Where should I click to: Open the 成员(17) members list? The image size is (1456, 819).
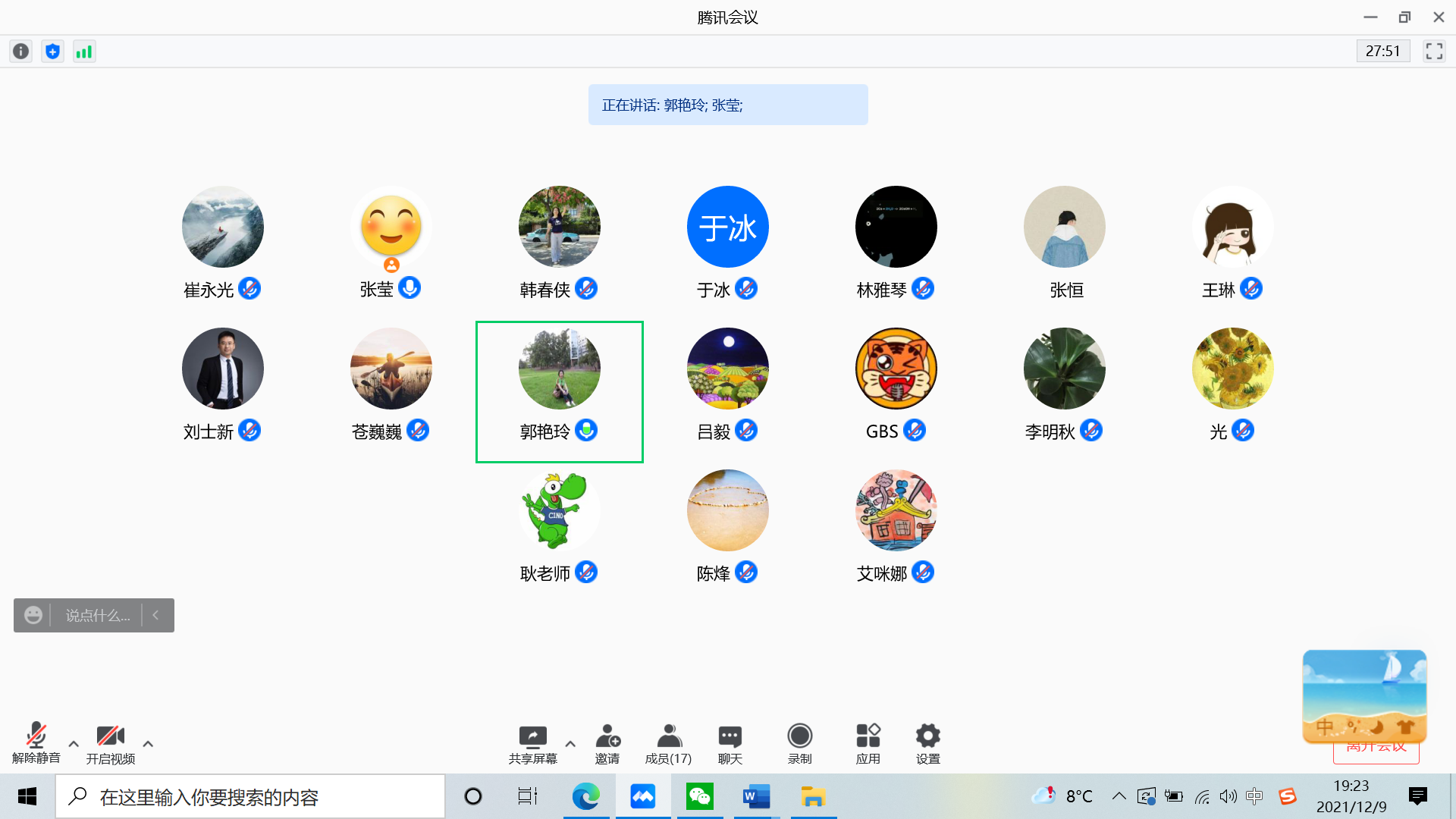coord(668,743)
